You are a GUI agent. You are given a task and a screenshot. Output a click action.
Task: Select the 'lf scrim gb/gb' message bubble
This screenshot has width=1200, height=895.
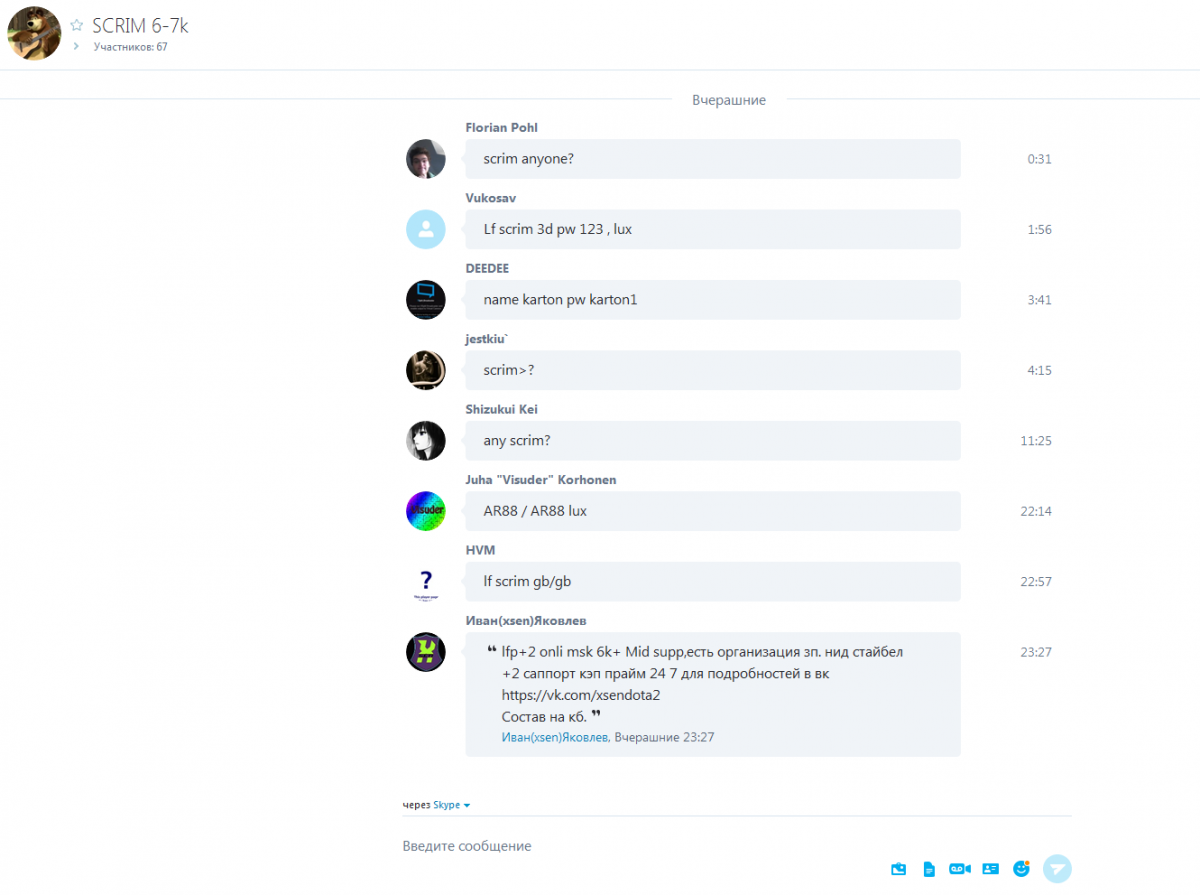(713, 581)
